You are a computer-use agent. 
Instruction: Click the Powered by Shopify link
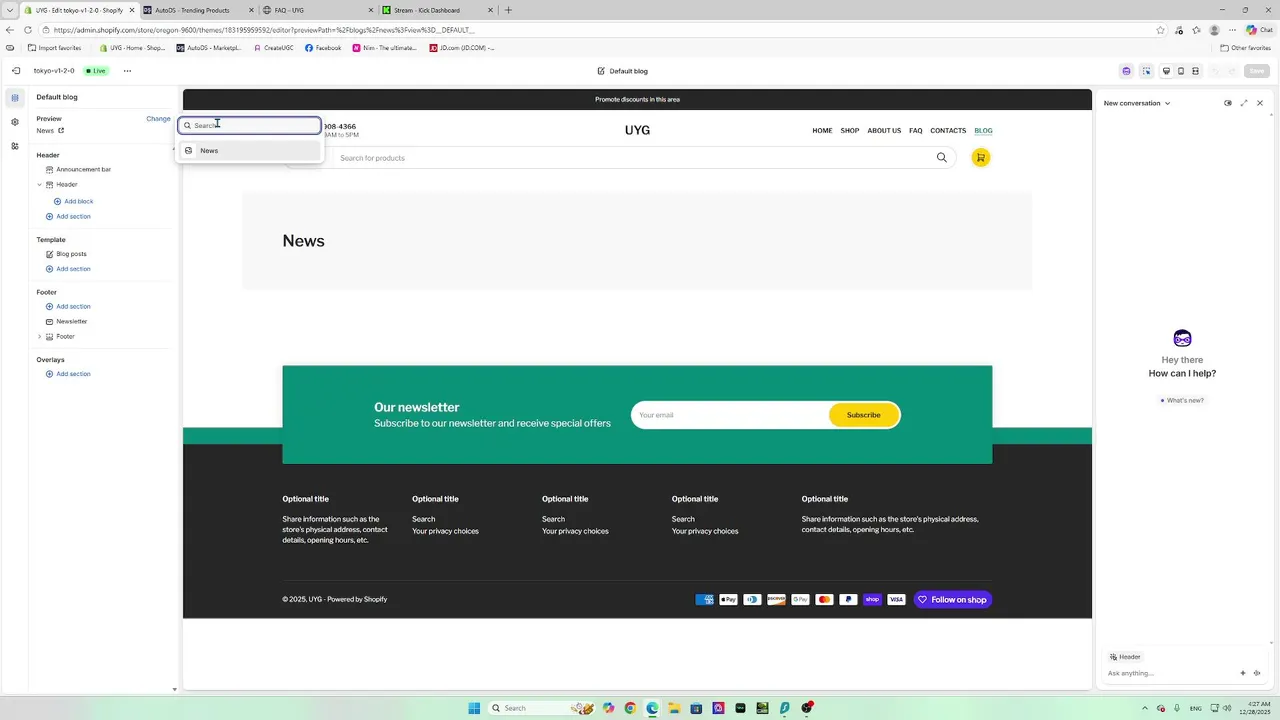(x=357, y=600)
